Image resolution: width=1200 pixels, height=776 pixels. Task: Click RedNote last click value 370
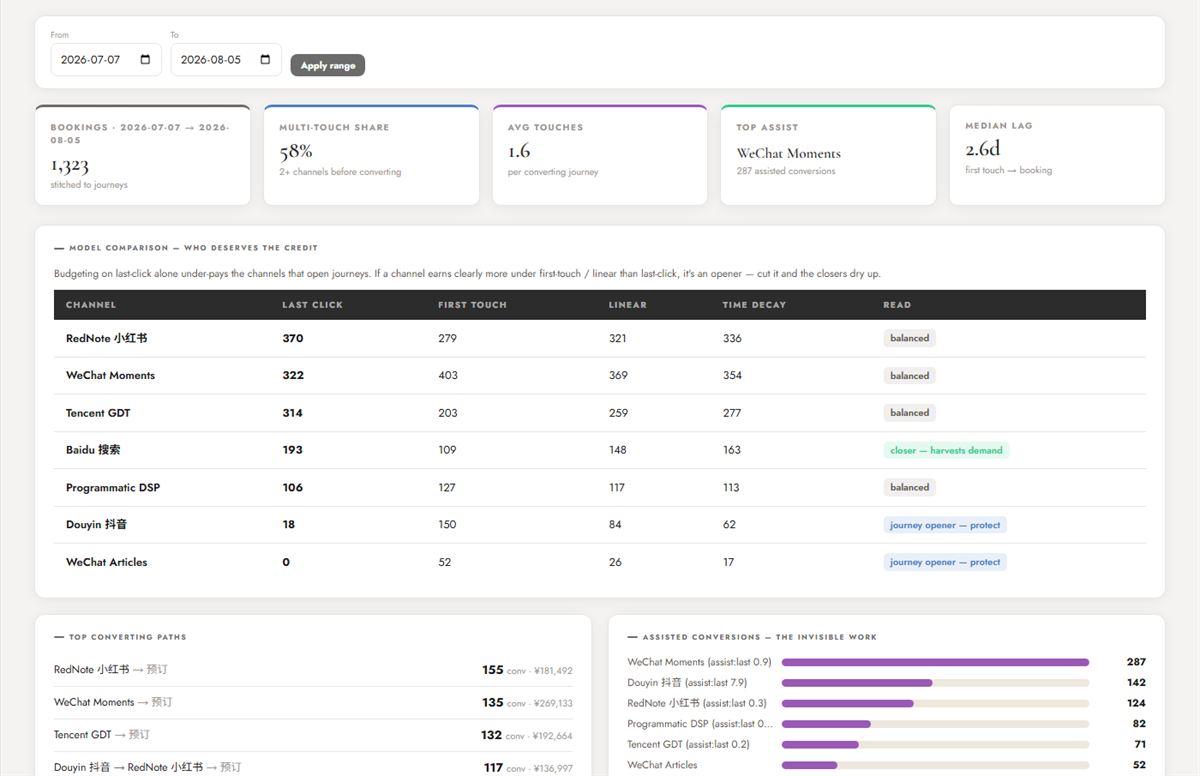pyautogui.click(x=293, y=338)
